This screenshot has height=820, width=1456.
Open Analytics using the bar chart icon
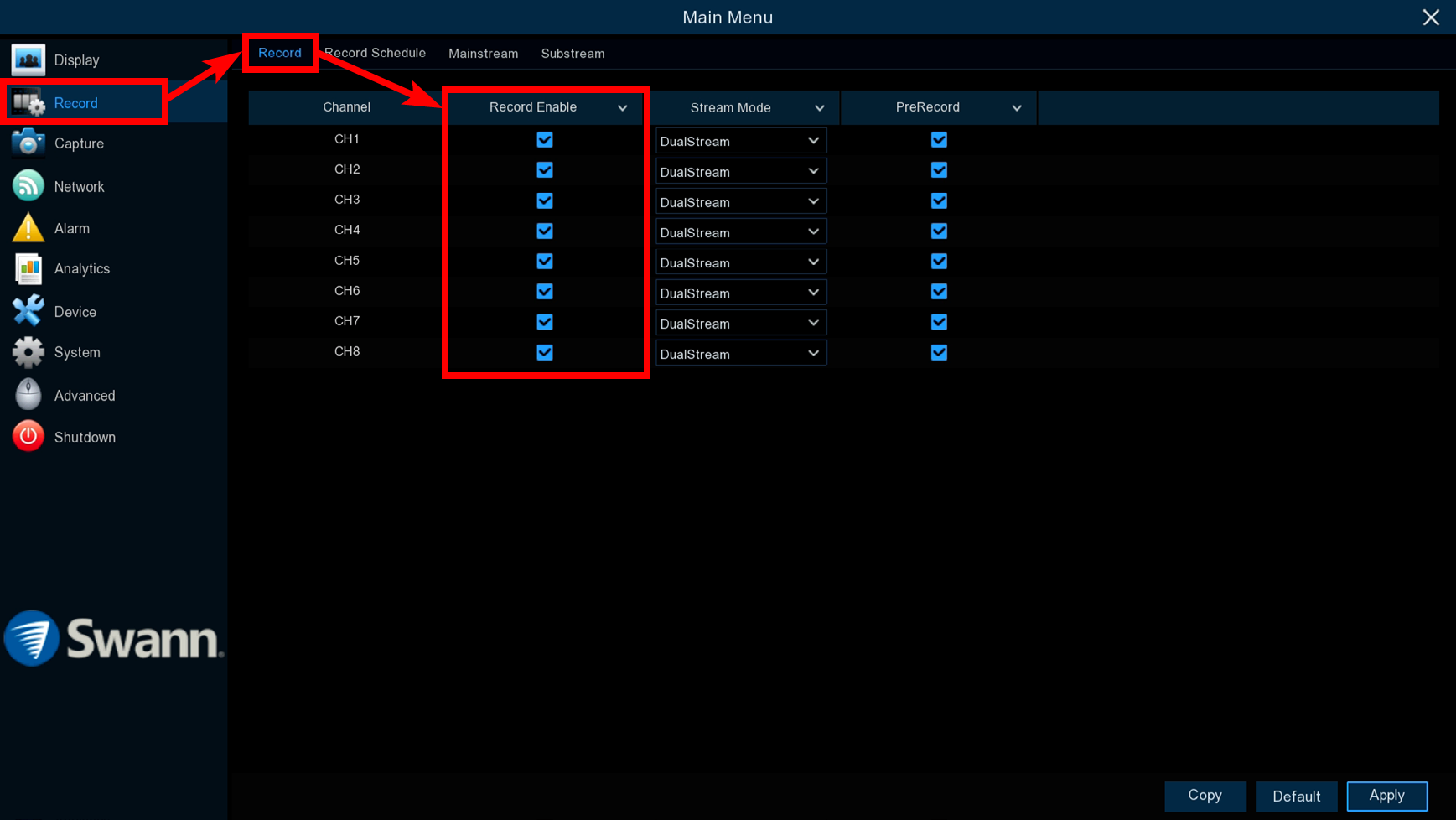tap(28, 269)
